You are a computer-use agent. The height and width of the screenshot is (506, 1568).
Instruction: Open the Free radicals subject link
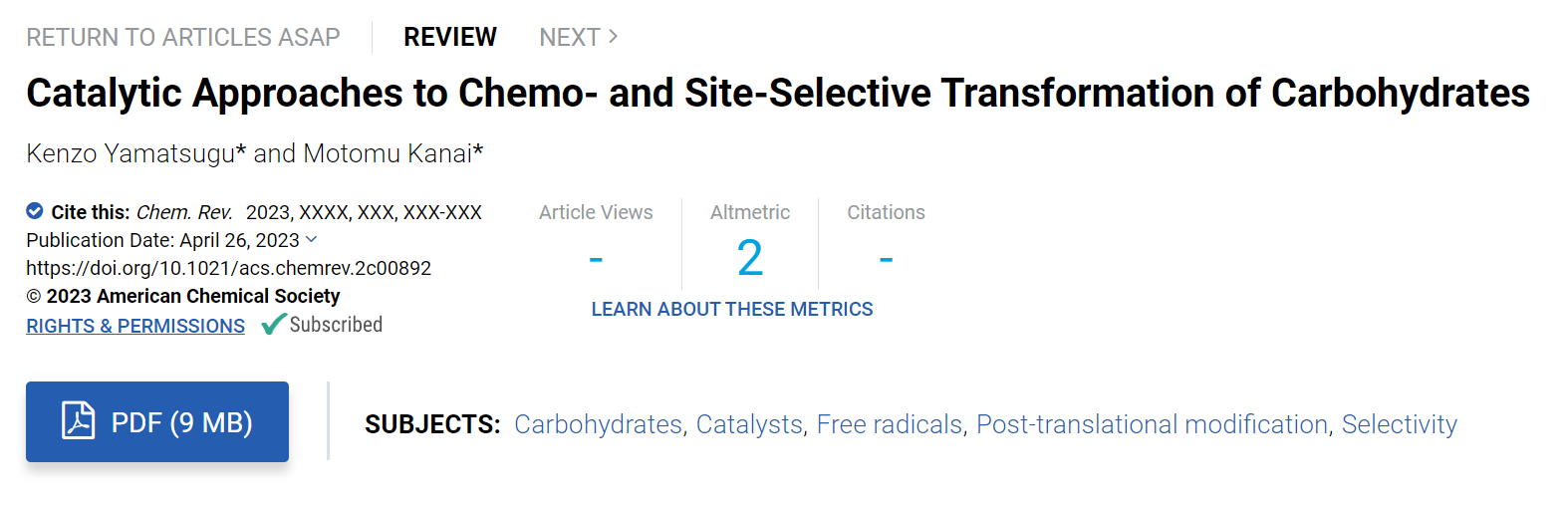click(890, 424)
